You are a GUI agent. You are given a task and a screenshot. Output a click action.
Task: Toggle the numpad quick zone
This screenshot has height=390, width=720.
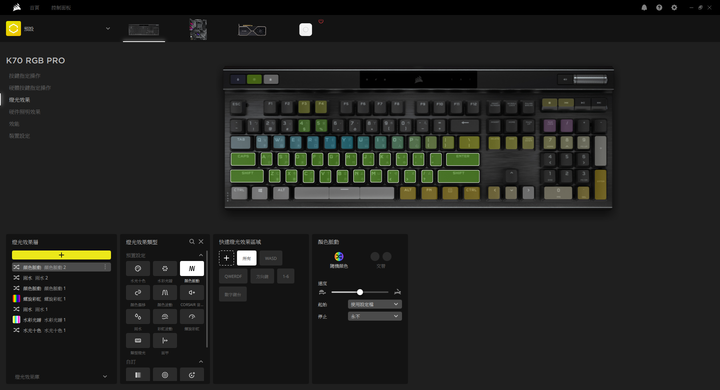point(233,294)
